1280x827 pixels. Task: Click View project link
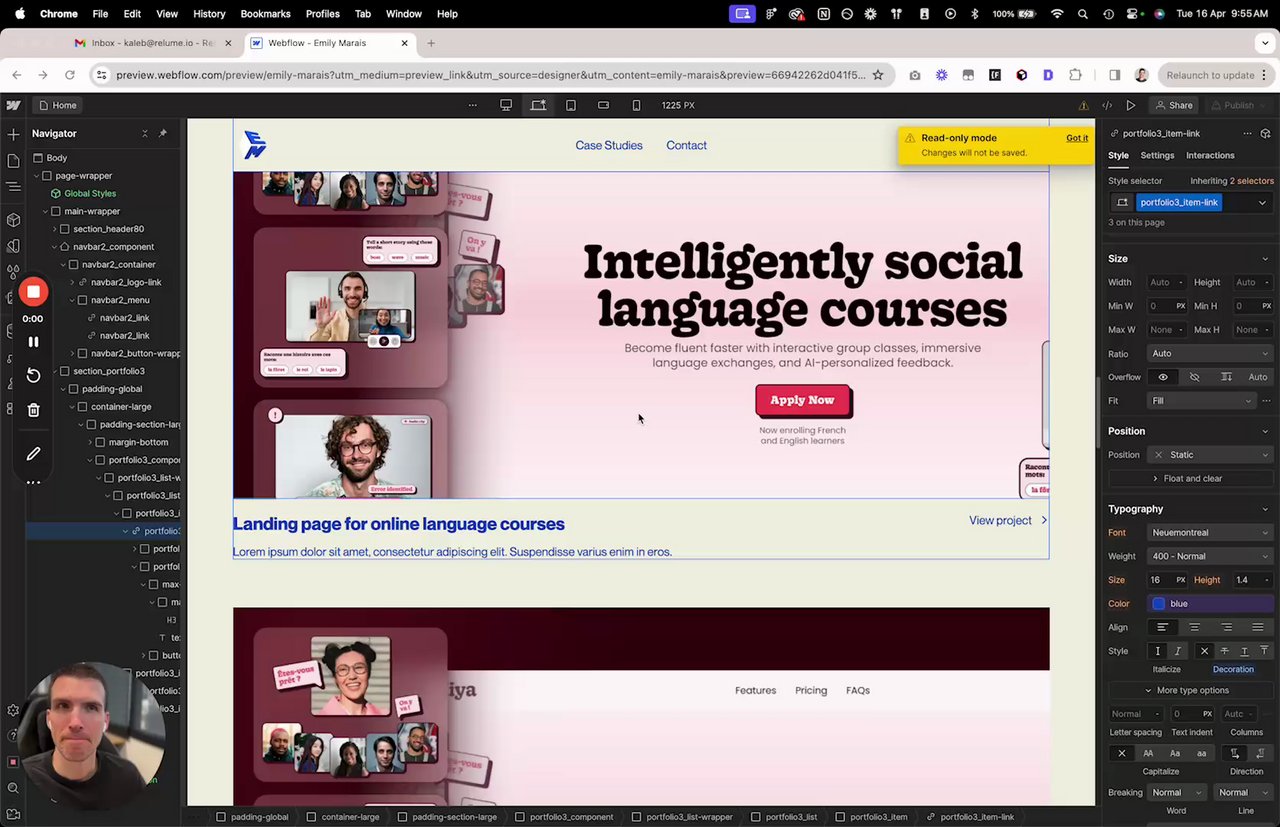tap(1008, 520)
